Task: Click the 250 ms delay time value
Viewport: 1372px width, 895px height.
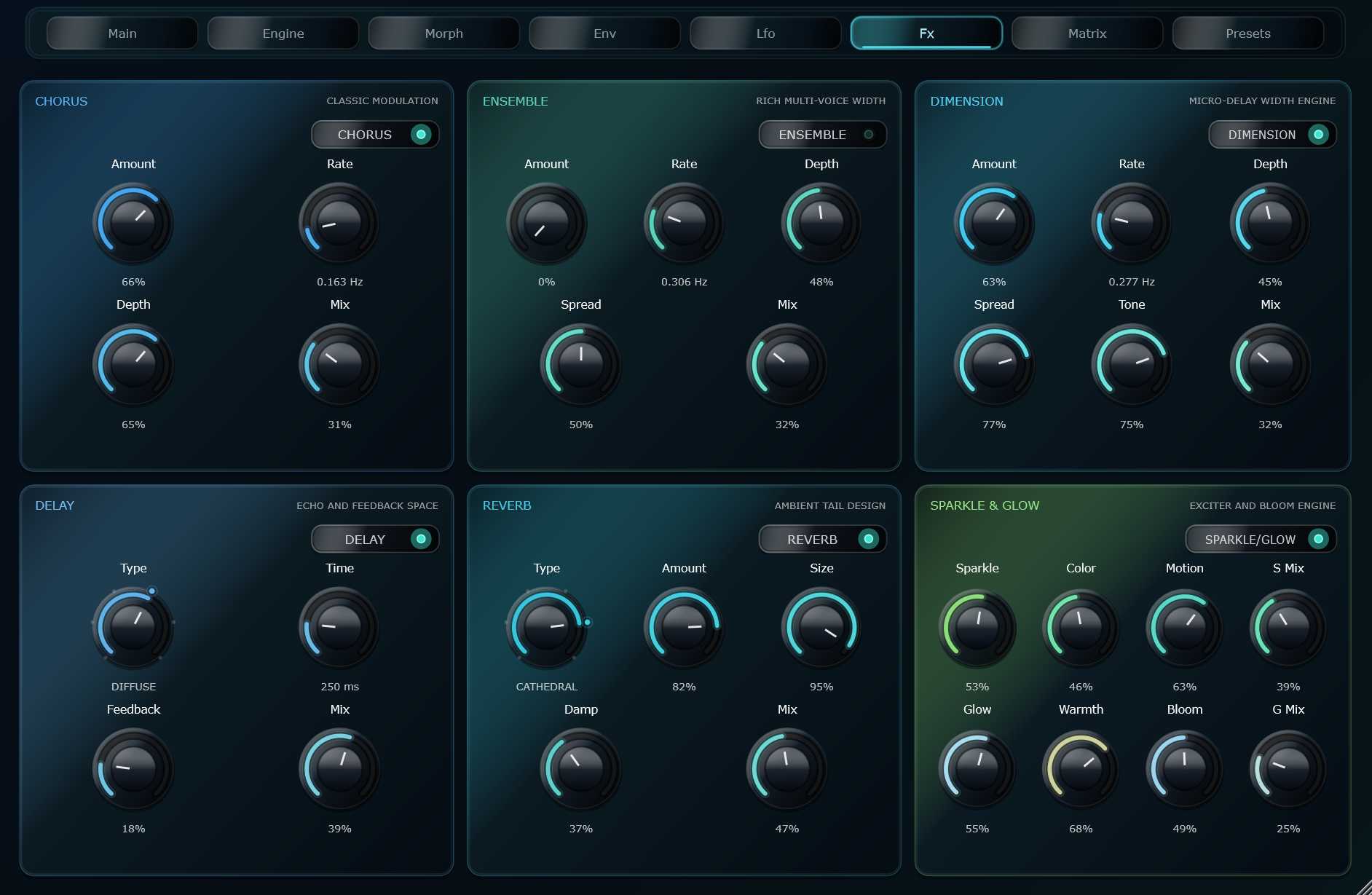Action: coord(339,687)
